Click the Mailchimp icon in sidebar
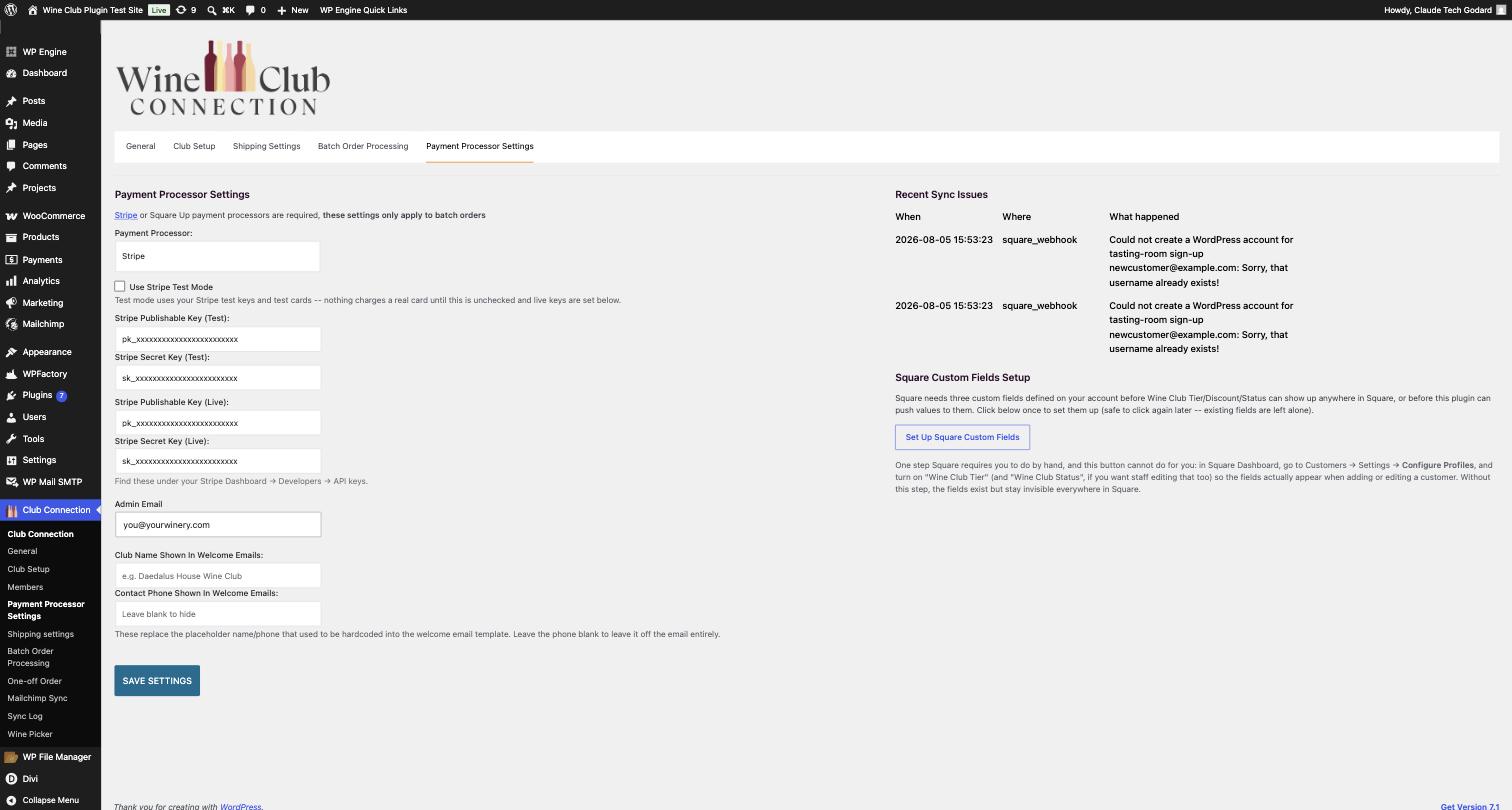Image resolution: width=1512 pixels, height=810 pixels. coord(11,324)
